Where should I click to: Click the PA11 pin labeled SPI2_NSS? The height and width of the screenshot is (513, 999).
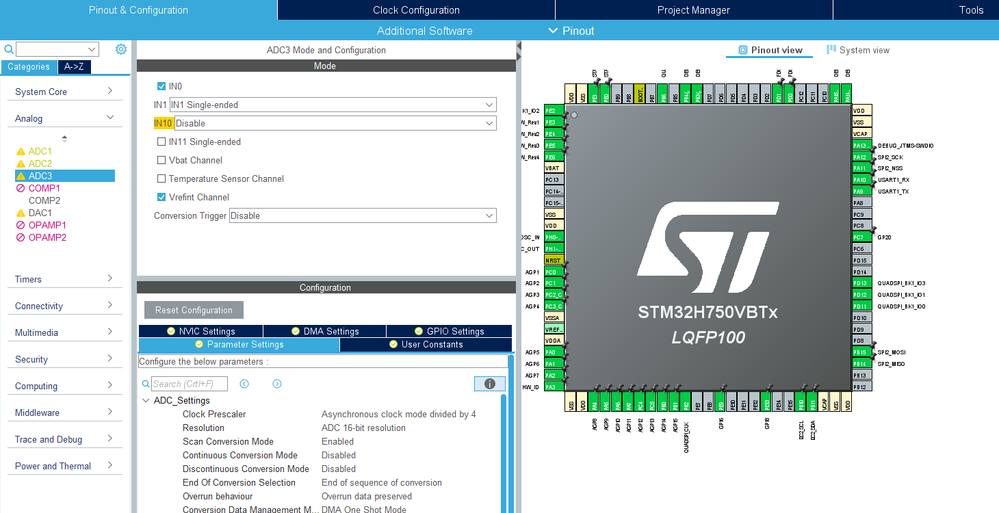point(861,169)
